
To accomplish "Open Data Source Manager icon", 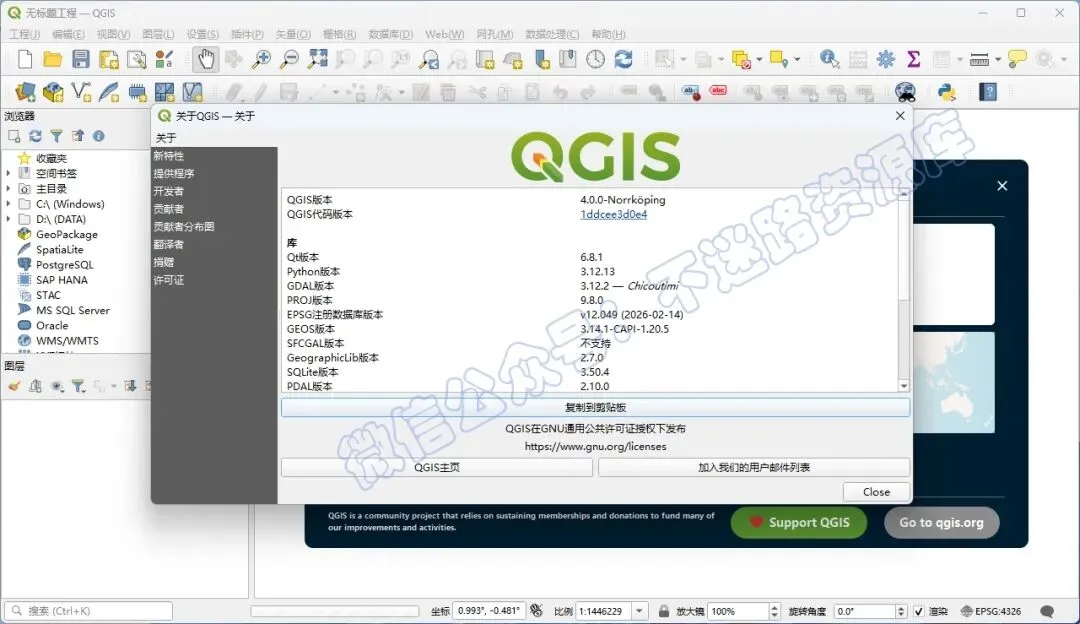I will click(25, 92).
